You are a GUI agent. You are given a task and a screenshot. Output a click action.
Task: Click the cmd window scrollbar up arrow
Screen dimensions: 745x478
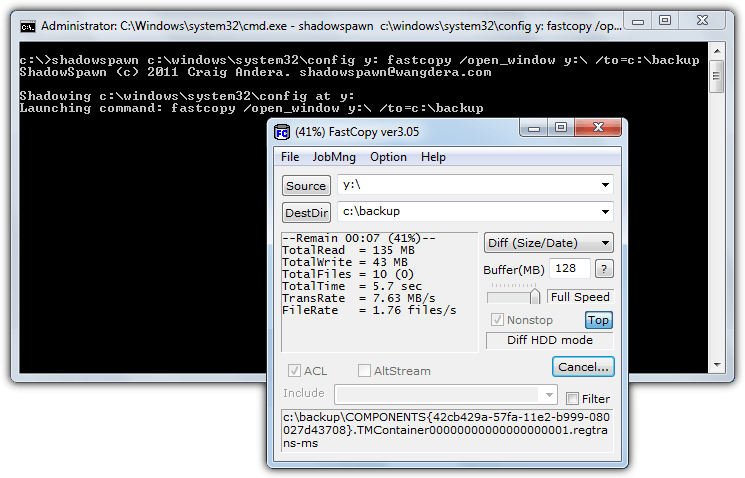[717, 51]
